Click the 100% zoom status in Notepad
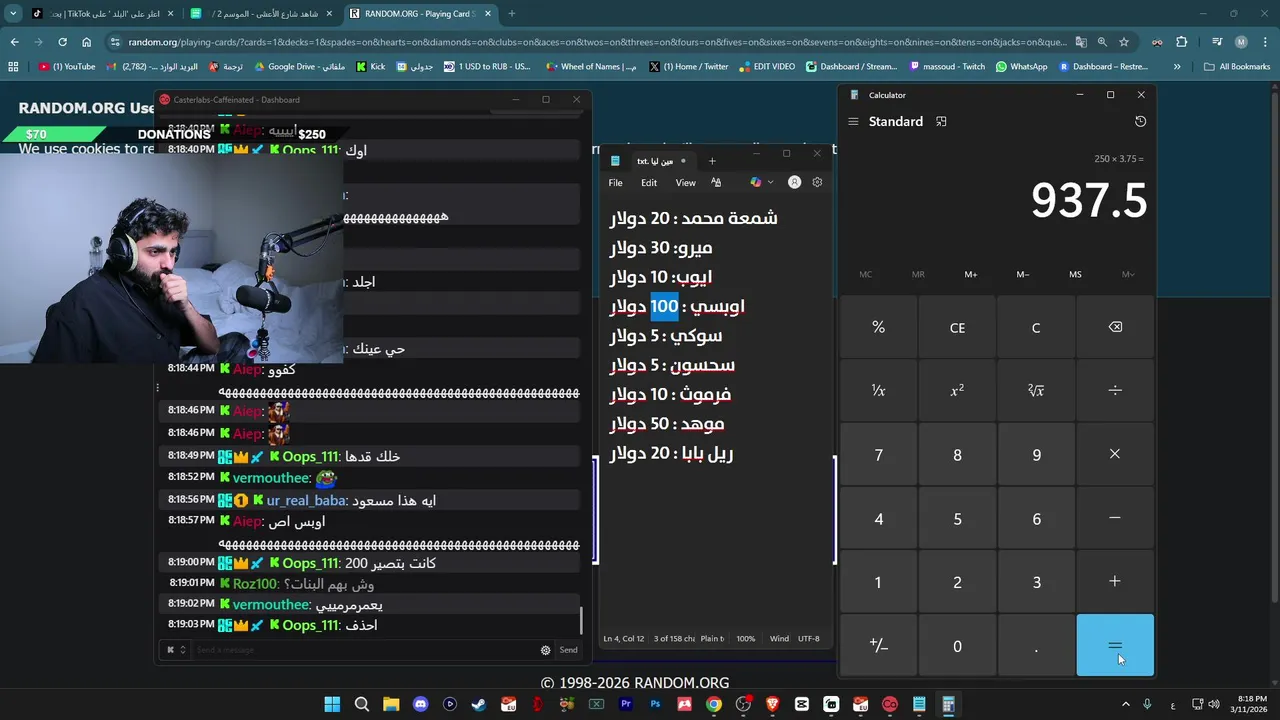 click(746, 638)
